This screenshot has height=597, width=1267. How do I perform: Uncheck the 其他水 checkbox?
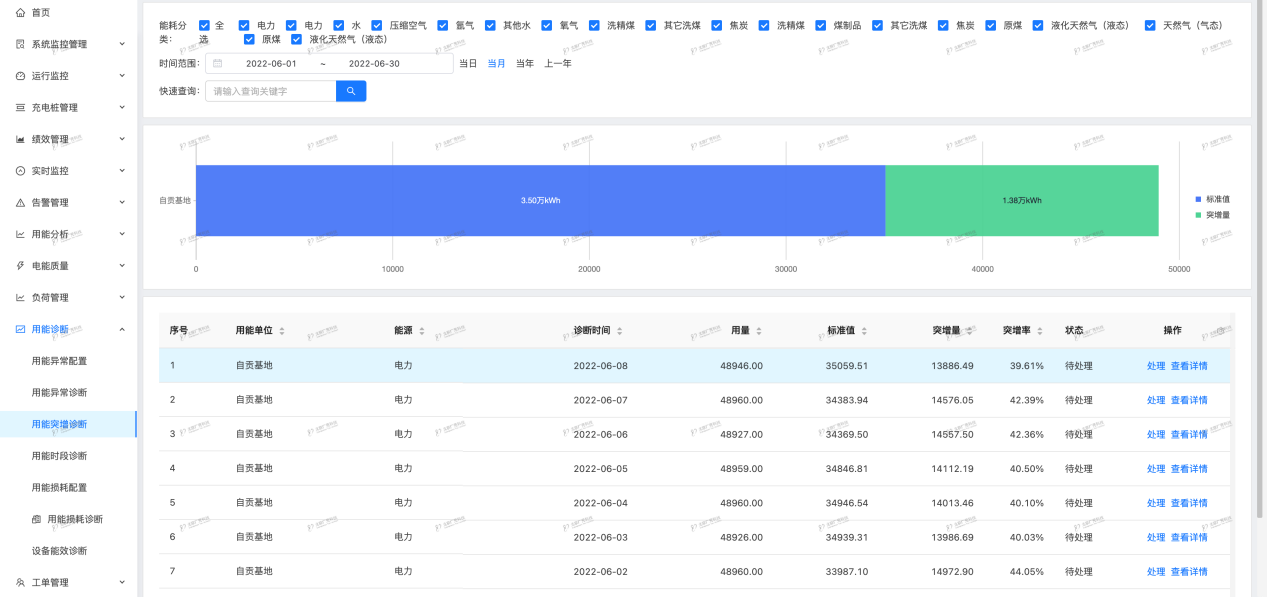[x=490, y=25]
